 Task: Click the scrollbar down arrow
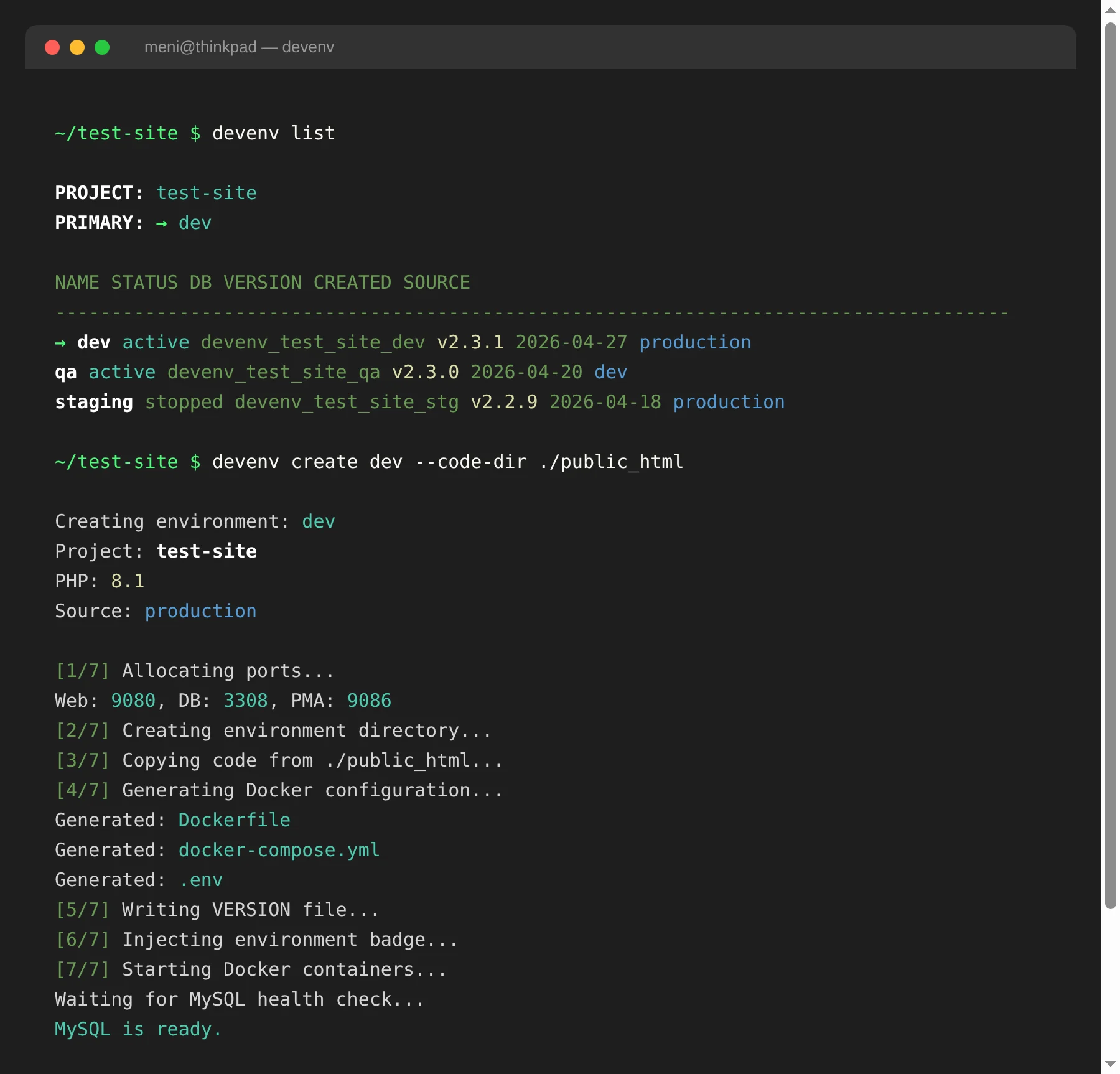tap(1111, 1064)
